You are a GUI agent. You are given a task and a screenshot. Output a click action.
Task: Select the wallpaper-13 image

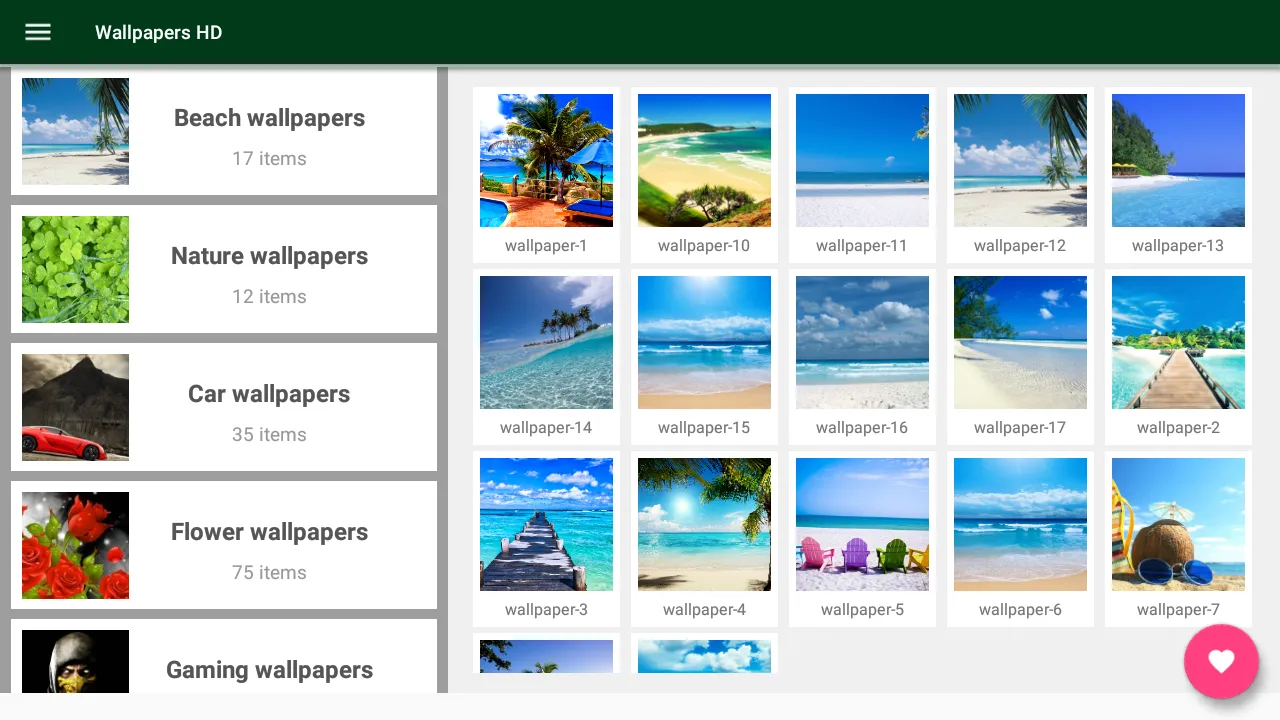[1178, 160]
